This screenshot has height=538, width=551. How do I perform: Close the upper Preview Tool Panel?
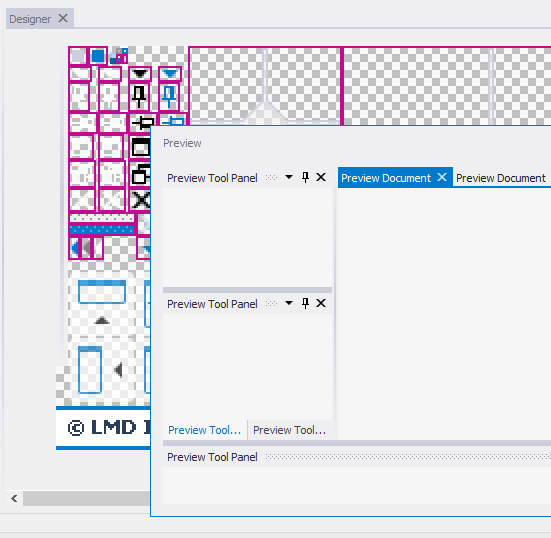tap(321, 177)
